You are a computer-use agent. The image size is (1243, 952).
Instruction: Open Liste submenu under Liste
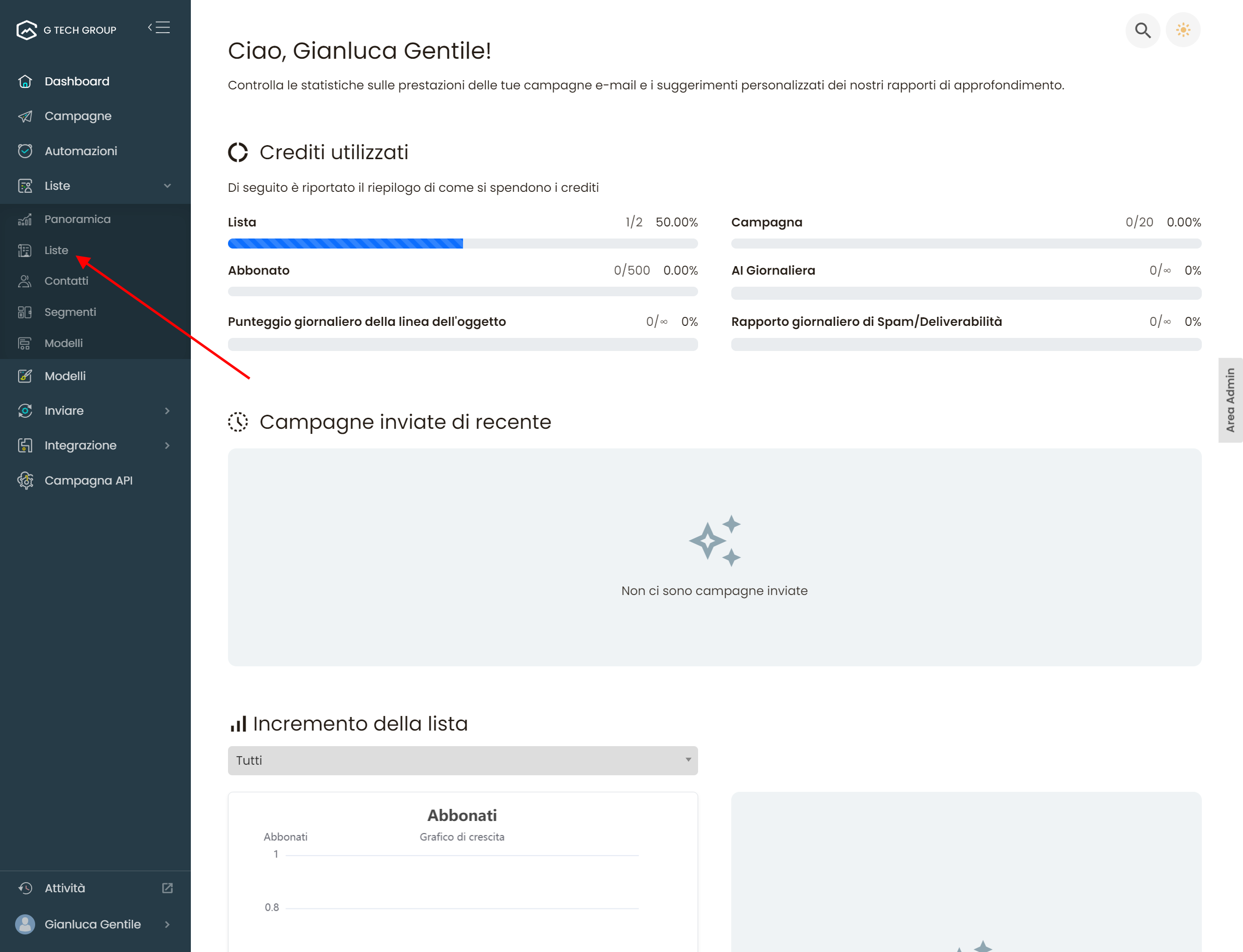(x=56, y=251)
